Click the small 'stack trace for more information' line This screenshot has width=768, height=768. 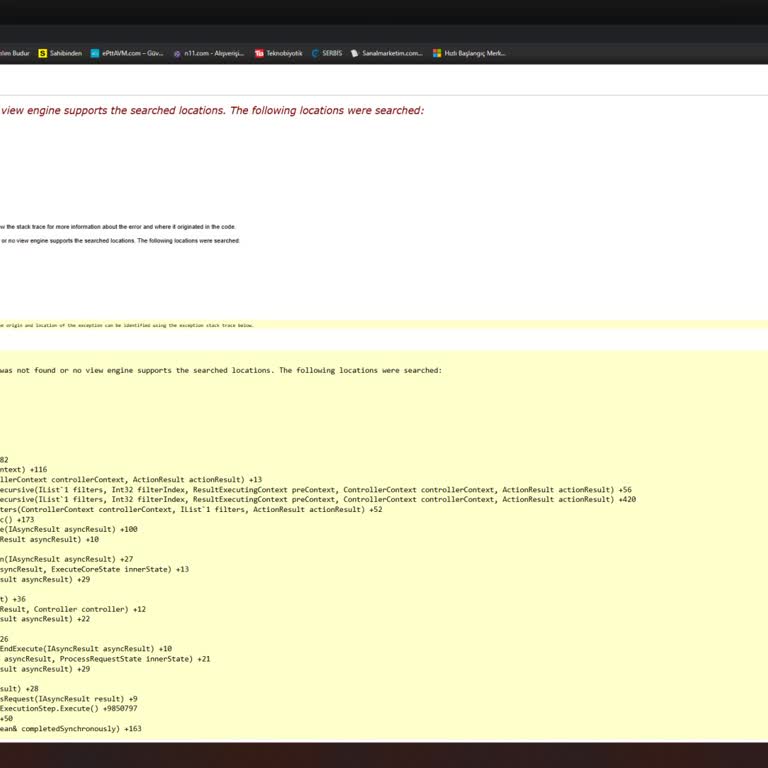click(x=118, y=227)
